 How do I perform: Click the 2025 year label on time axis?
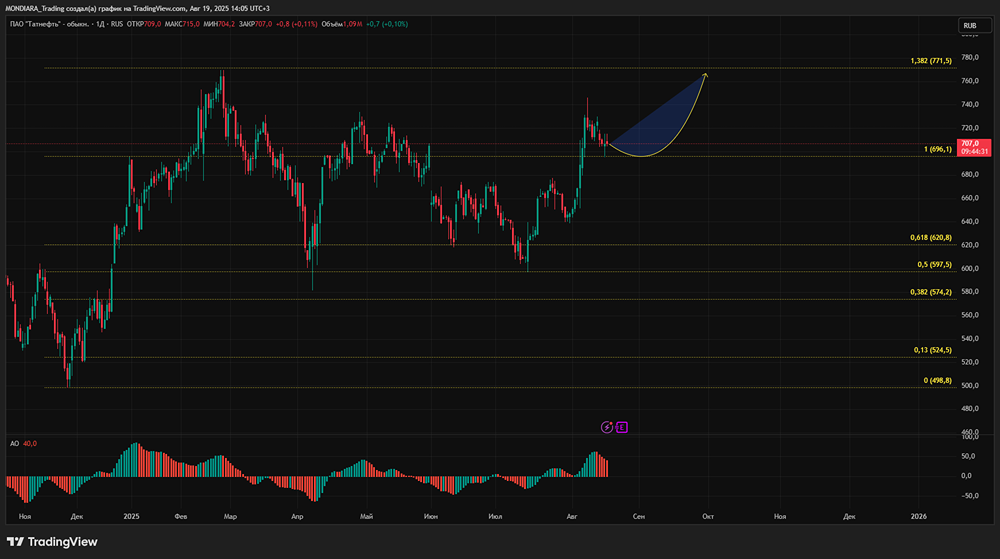pyautogui.click(x=131, y=516)
